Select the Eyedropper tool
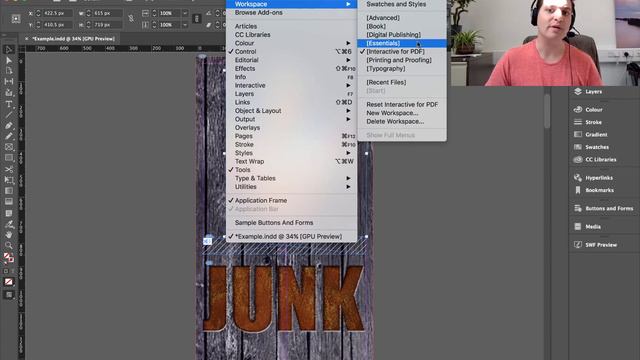The image size is (640, 360). [x=9, y=224]
